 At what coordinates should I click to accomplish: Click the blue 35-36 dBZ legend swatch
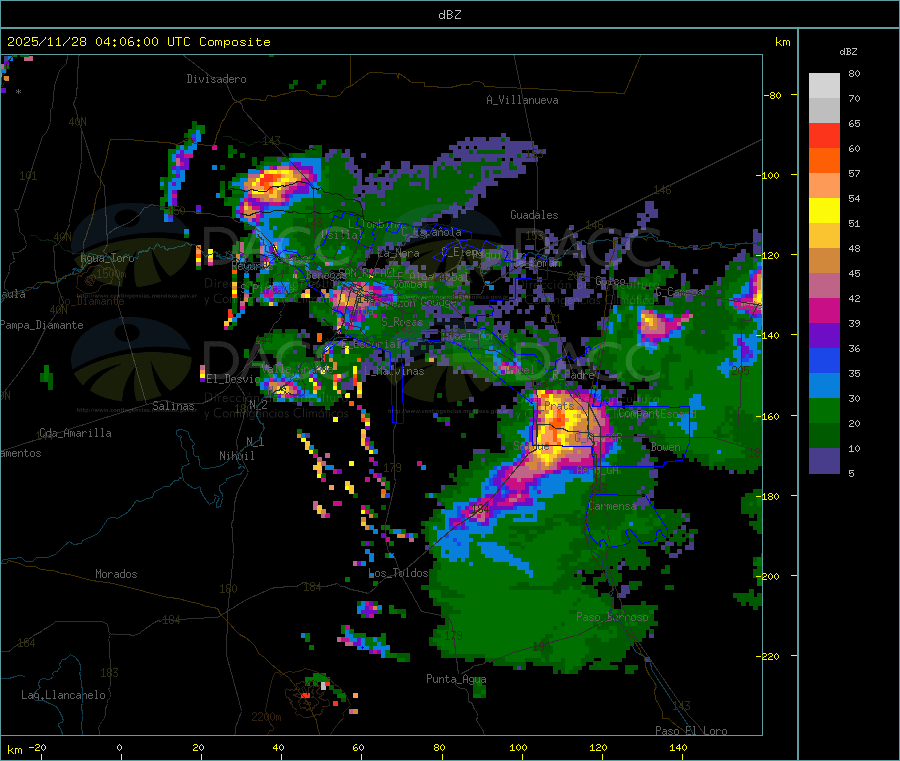pyautogui.click(x=824, y=361)
